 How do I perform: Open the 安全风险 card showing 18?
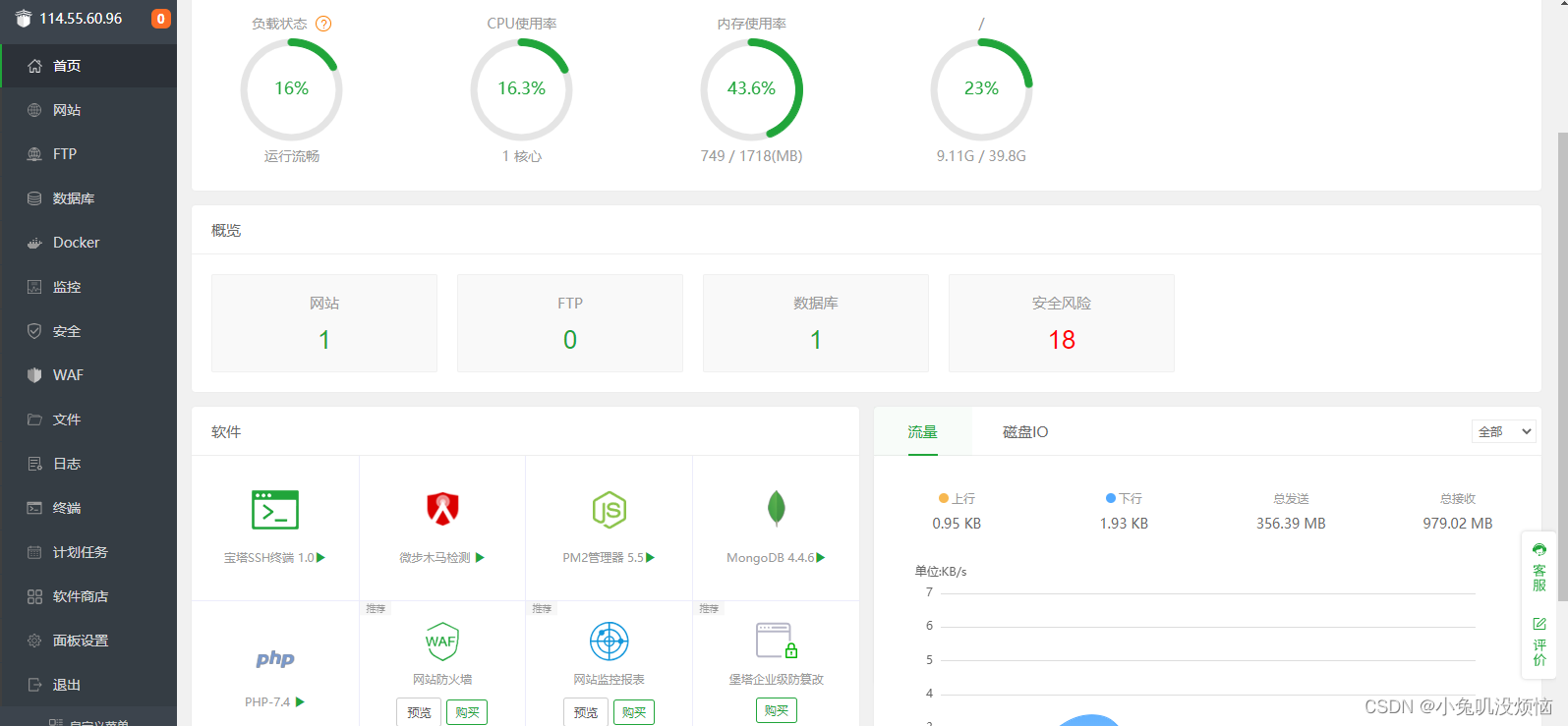point(1062,323)
